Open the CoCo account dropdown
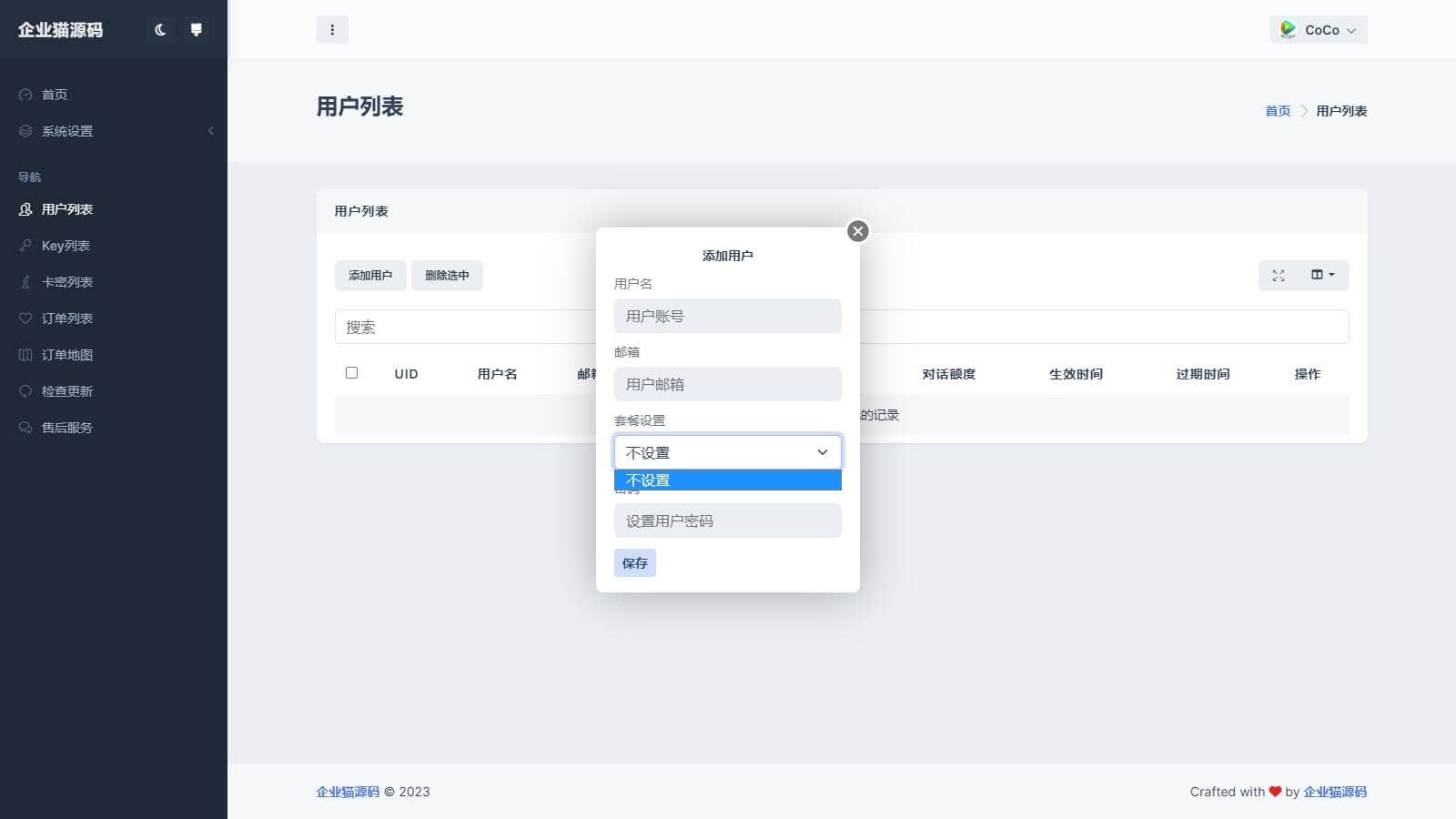The height and width of the screenshot is (819, 1456). 1319,30
